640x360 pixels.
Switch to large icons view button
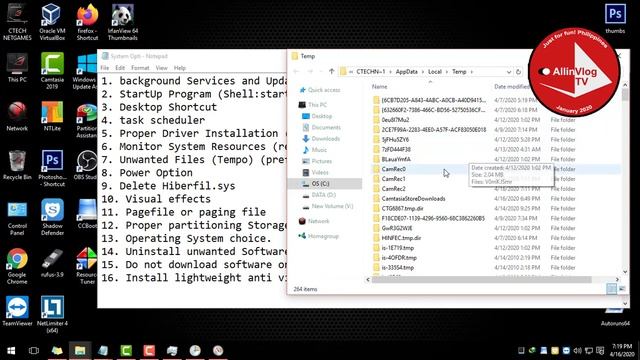[x=622, y=289]
